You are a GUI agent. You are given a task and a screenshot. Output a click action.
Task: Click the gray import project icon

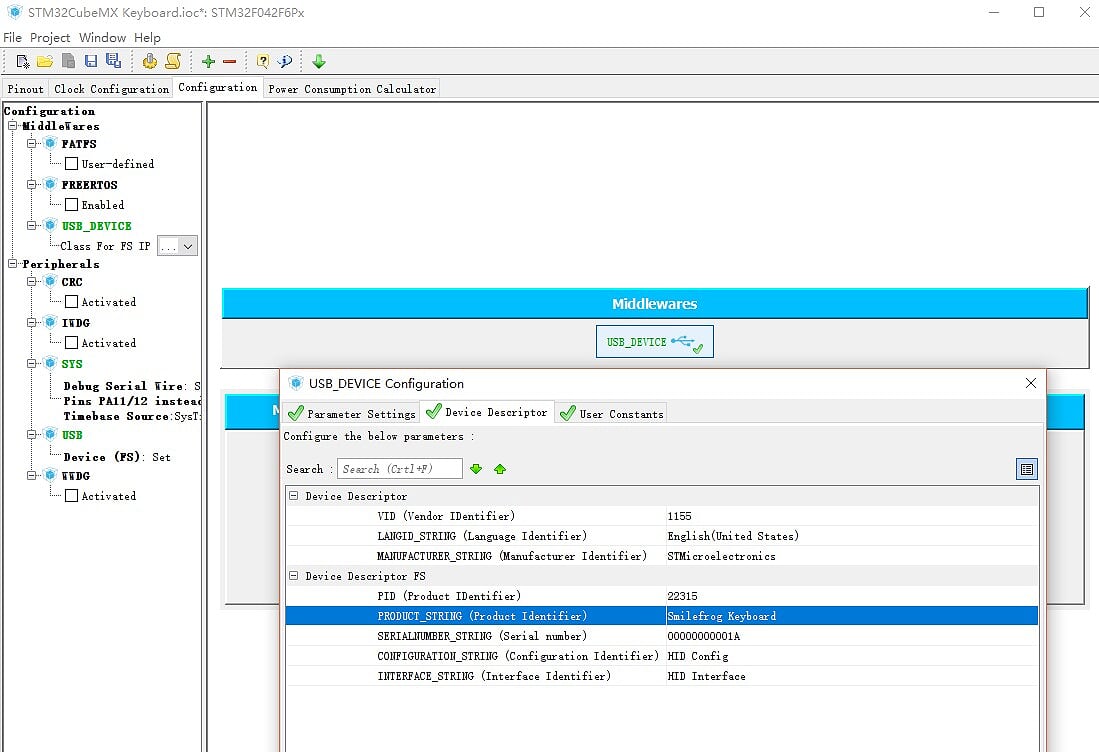[68, 62]
